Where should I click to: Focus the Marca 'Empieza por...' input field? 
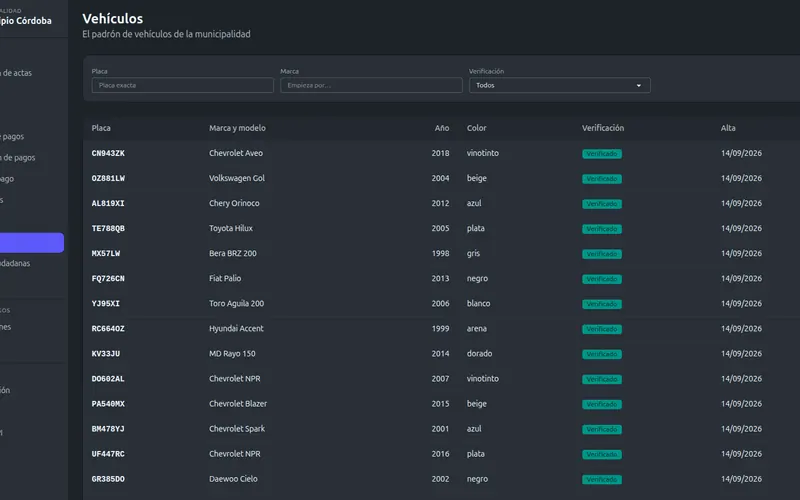371,85
